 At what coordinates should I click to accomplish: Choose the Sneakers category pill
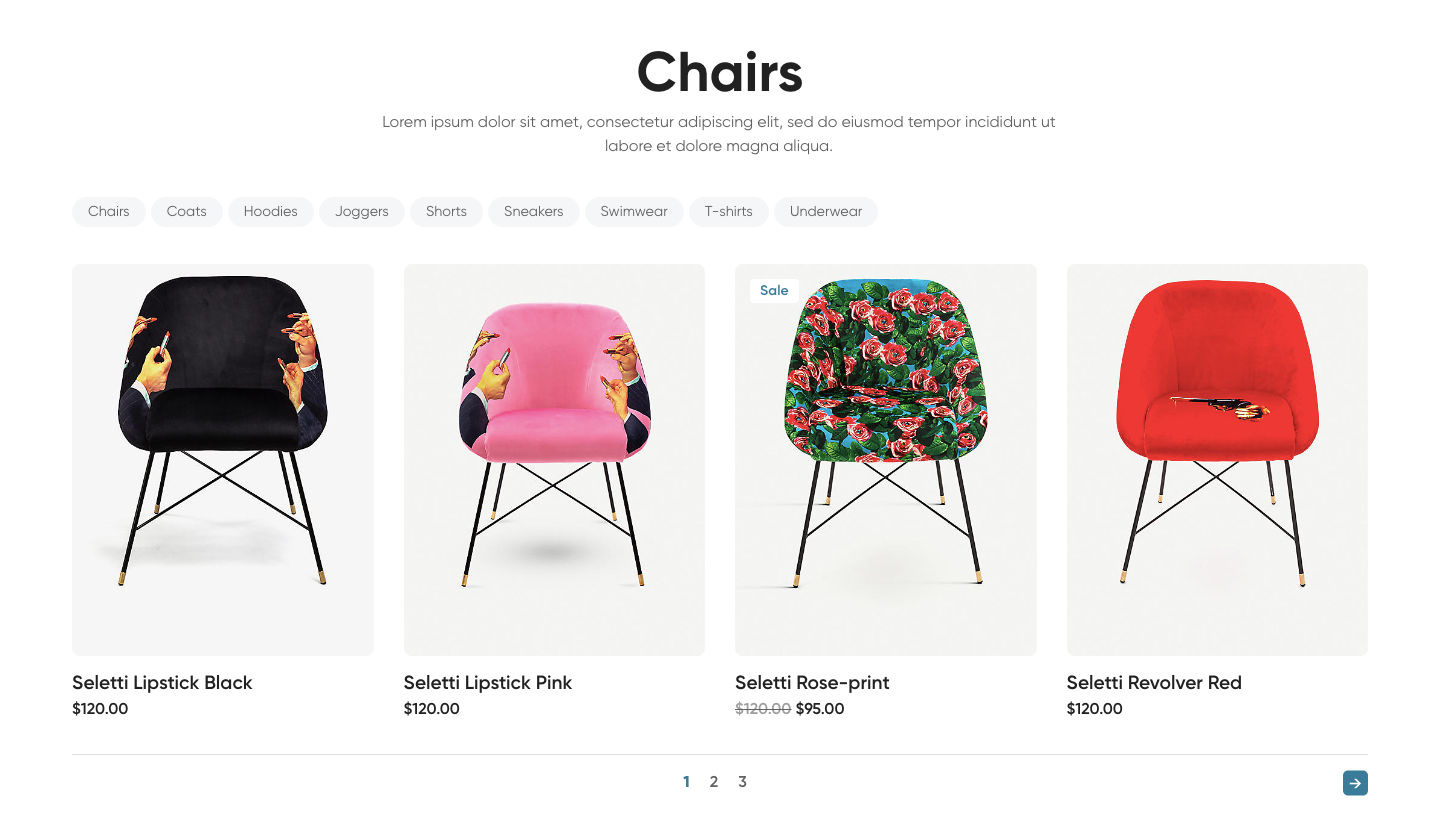(x=534, y=212)
